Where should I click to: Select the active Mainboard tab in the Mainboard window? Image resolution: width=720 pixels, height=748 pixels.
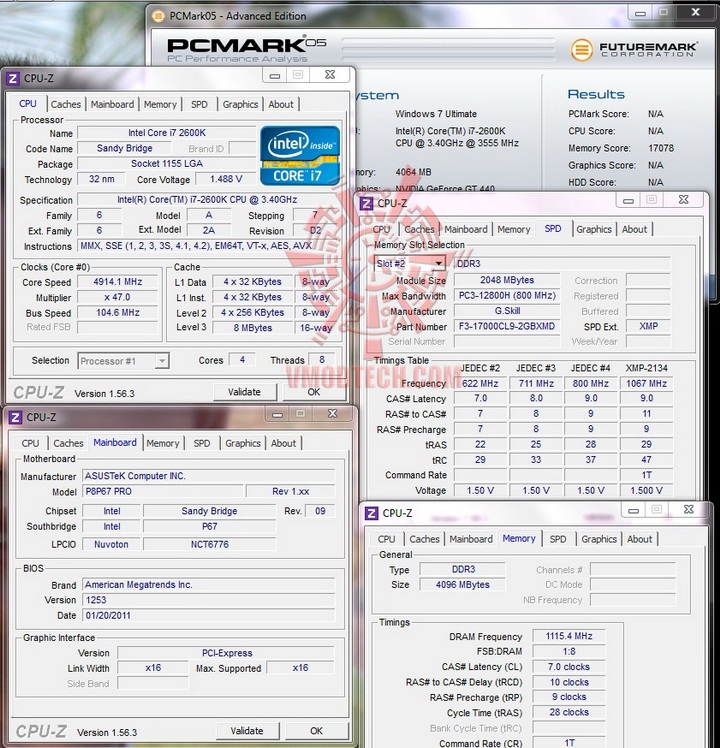click(x=115, y=442)
